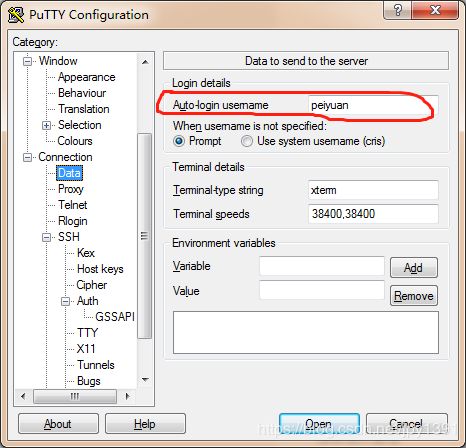Open the Kex category
466x448 pixels.
86,253
